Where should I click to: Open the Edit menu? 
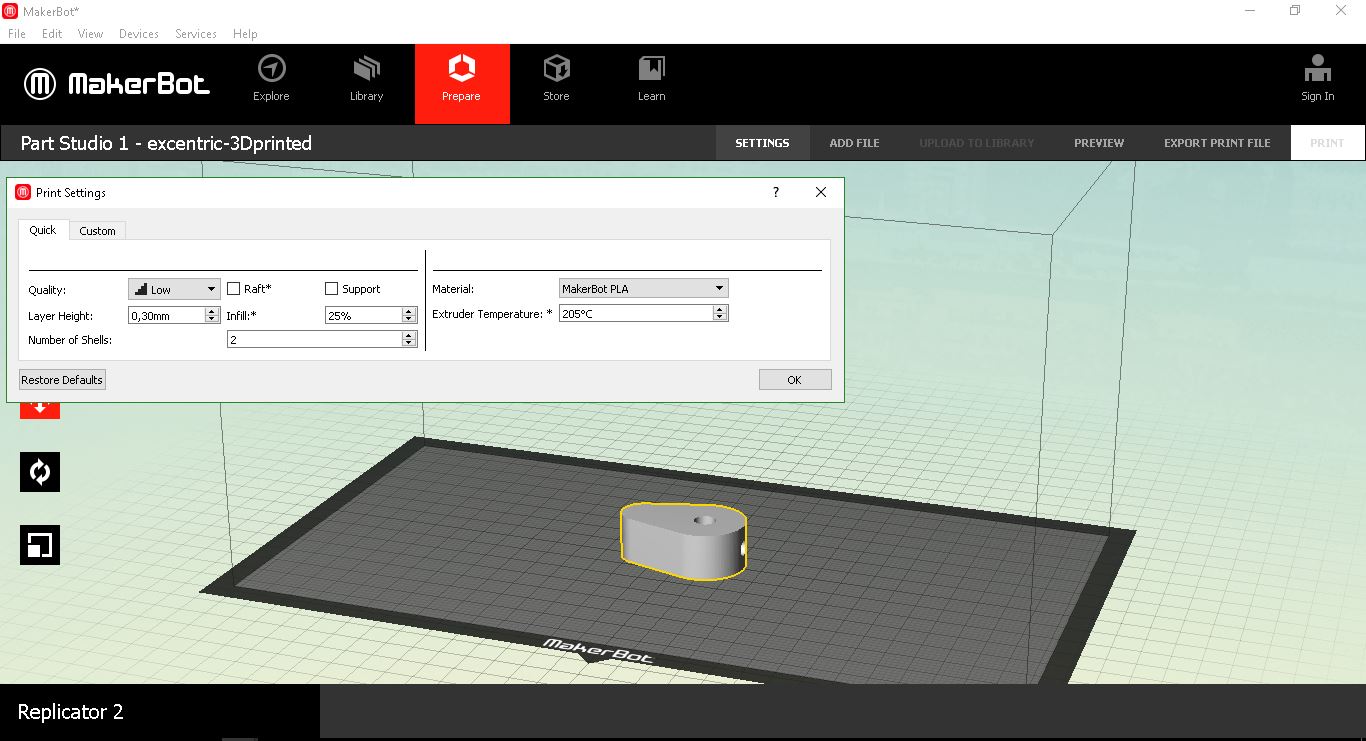coord(52,33)
